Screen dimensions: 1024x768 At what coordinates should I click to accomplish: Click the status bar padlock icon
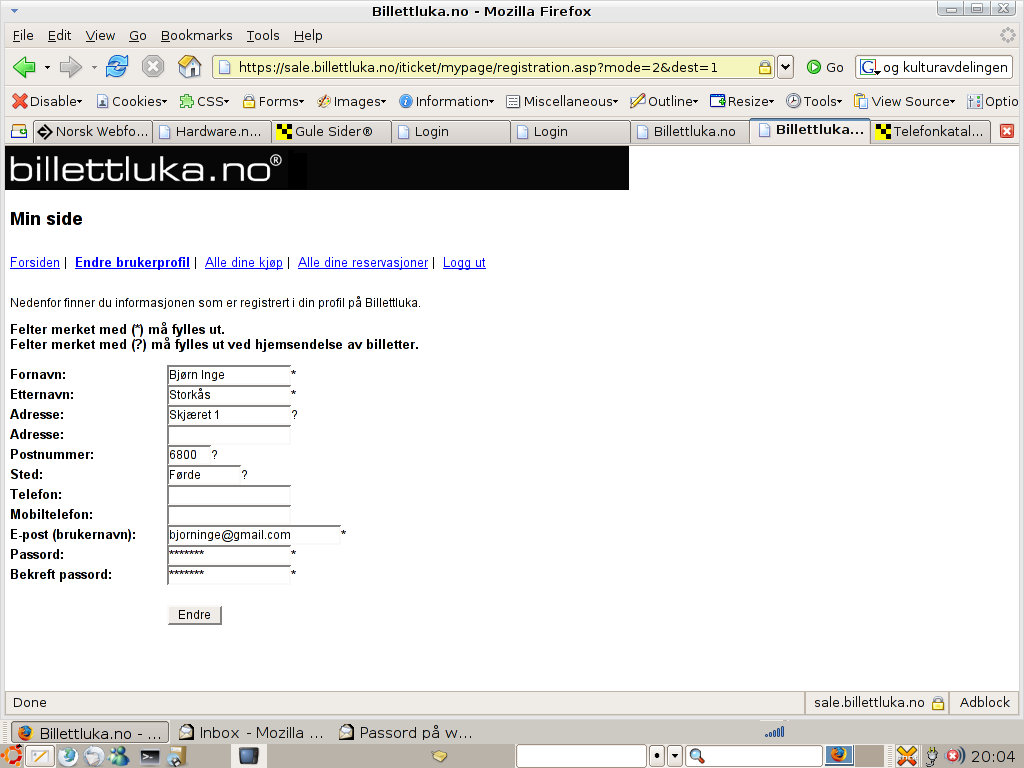point(938,703)
